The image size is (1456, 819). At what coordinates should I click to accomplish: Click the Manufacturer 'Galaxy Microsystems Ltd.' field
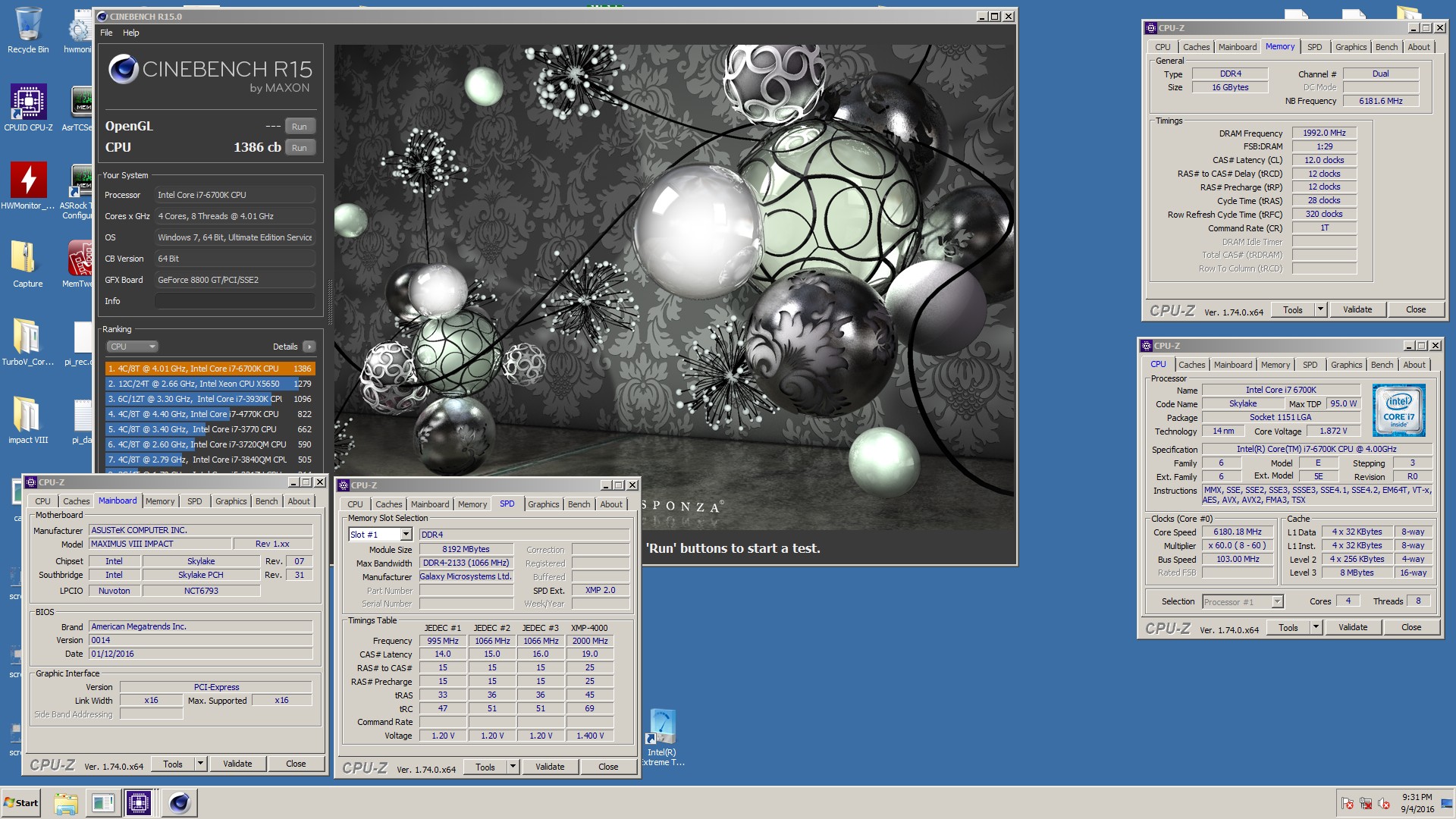click(466, 576)
